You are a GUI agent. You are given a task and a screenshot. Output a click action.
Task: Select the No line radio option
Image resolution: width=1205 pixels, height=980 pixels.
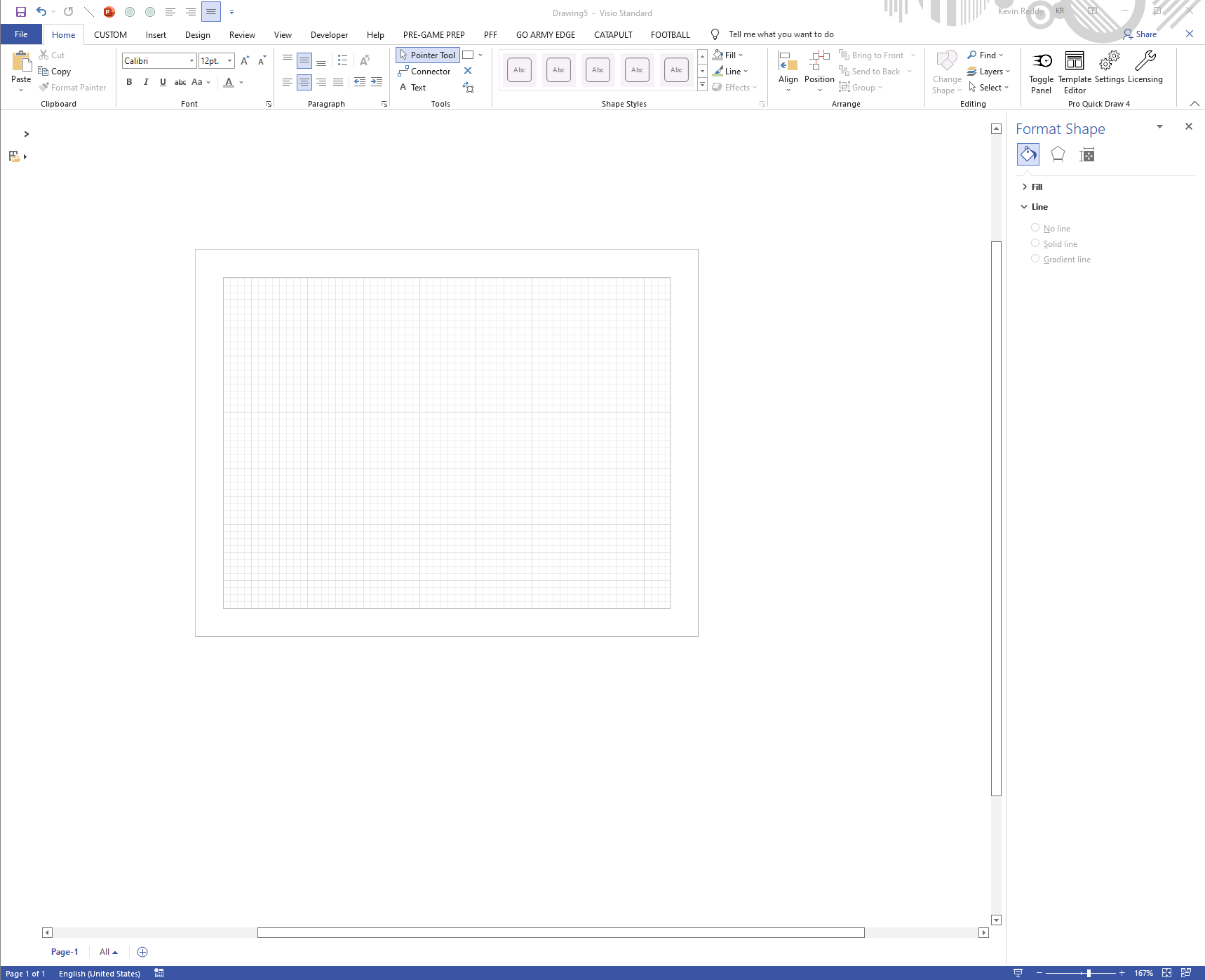point(1035,227)
